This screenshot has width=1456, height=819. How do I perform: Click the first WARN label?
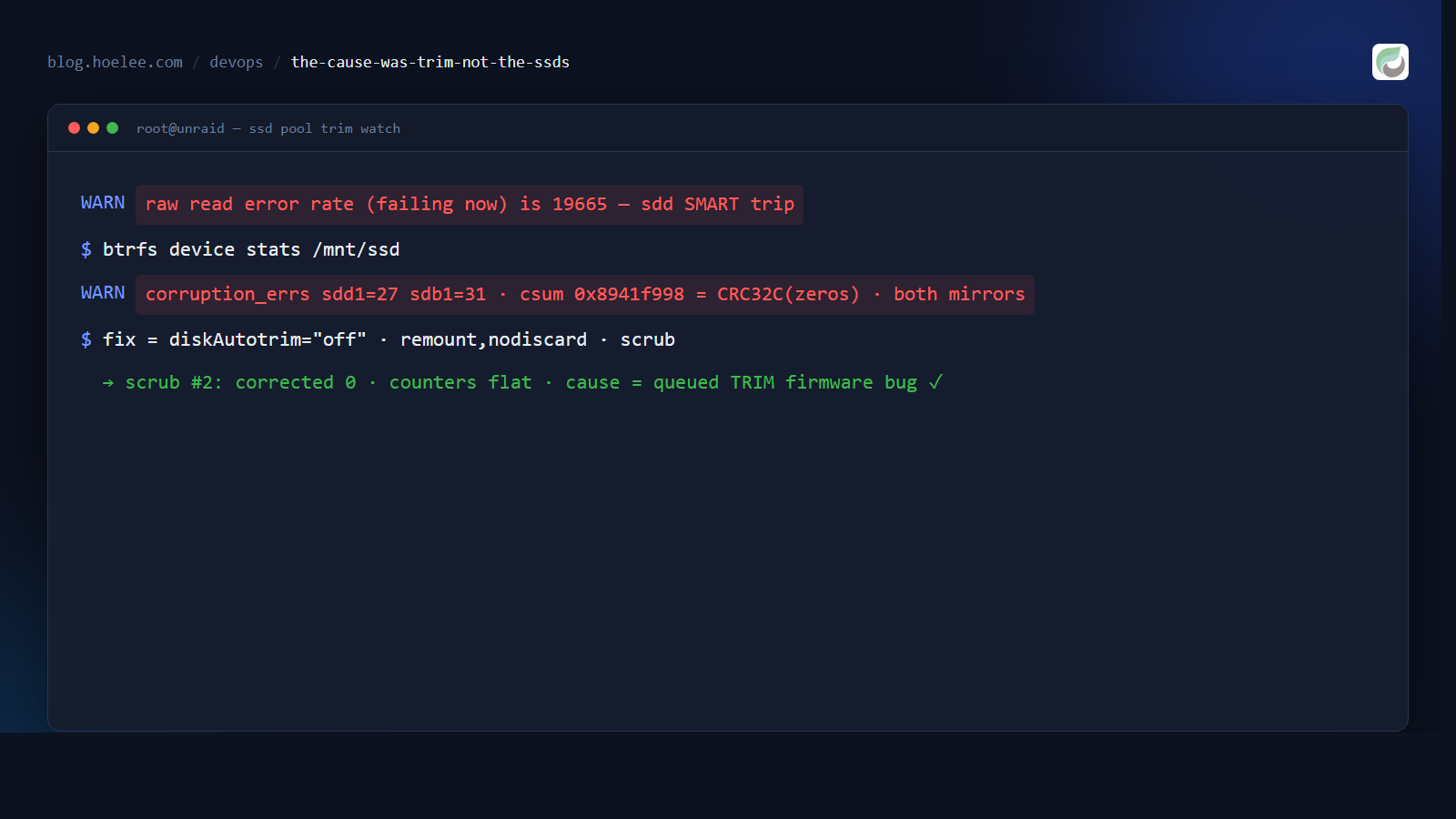[x=103, y=203]
